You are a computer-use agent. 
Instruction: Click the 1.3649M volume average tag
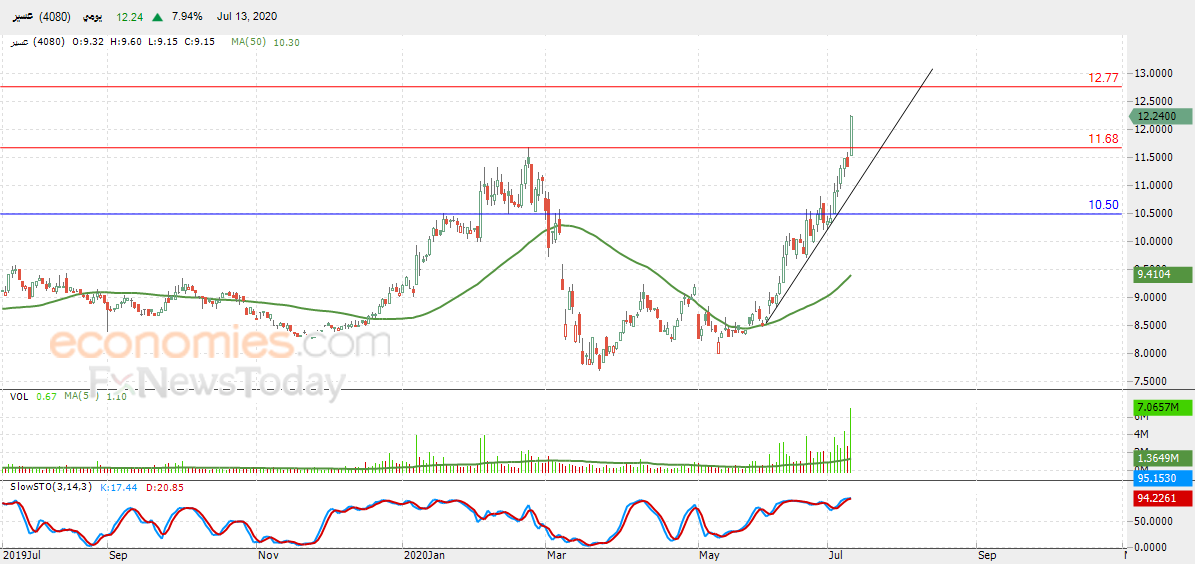(1162, 458)
